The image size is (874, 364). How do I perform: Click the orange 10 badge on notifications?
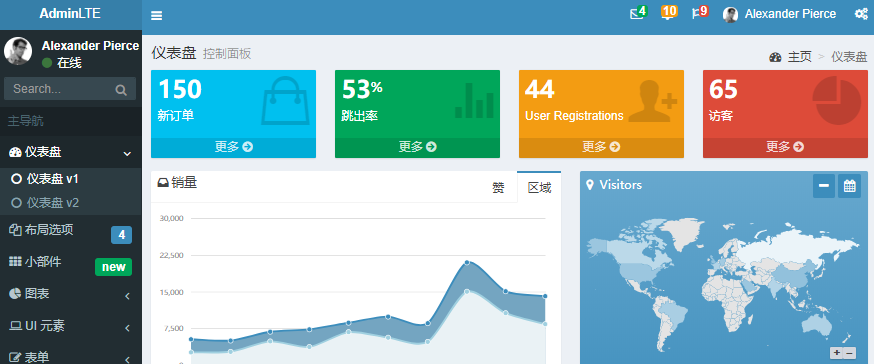pos(669,10)
